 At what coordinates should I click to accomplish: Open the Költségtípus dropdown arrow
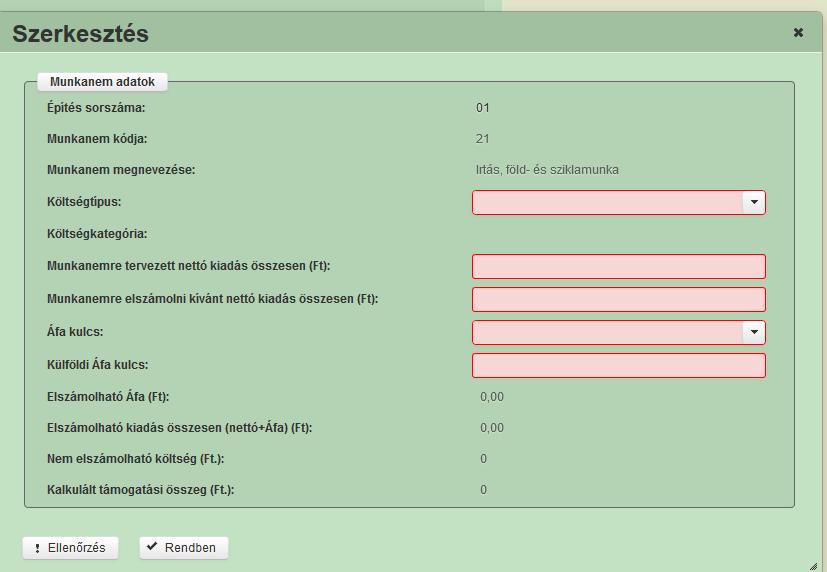coord(754,202)
